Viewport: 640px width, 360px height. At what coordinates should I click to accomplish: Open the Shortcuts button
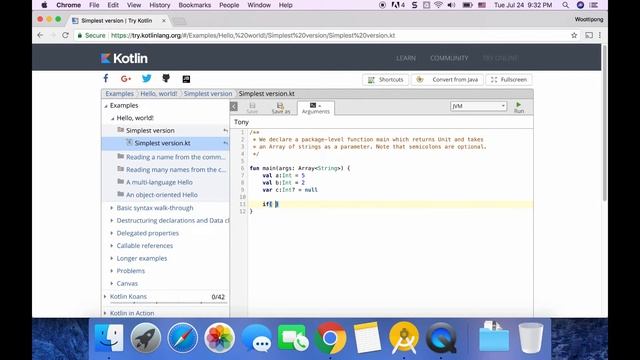385,80
